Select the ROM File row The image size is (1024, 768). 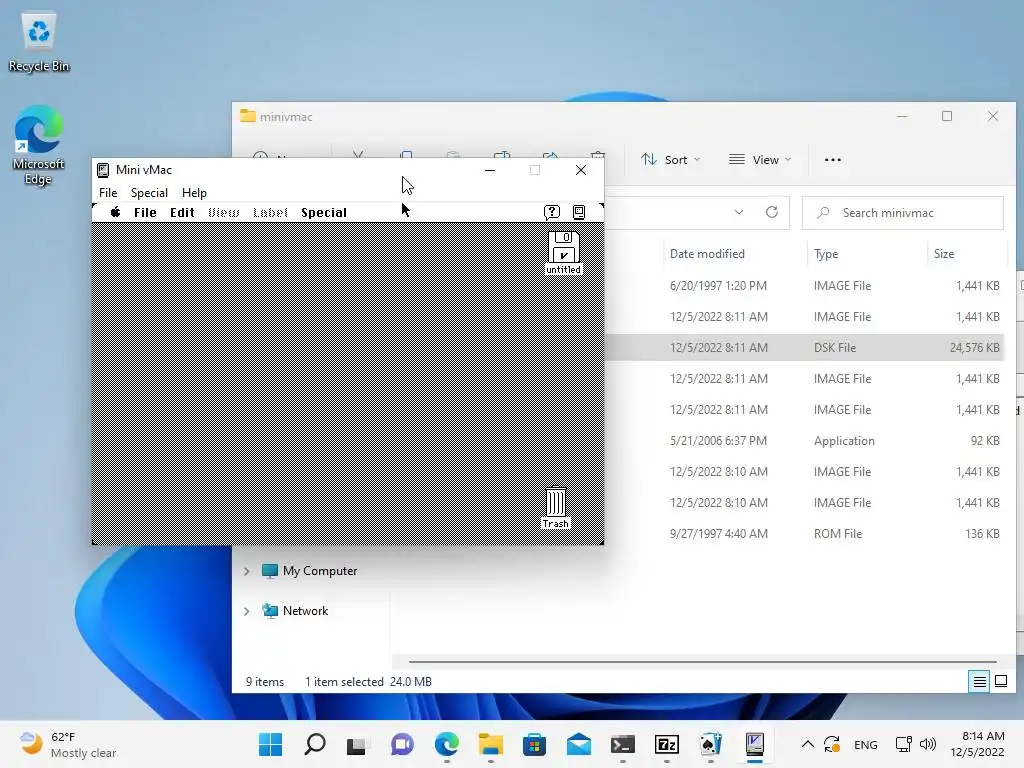(x=804, y=534)
